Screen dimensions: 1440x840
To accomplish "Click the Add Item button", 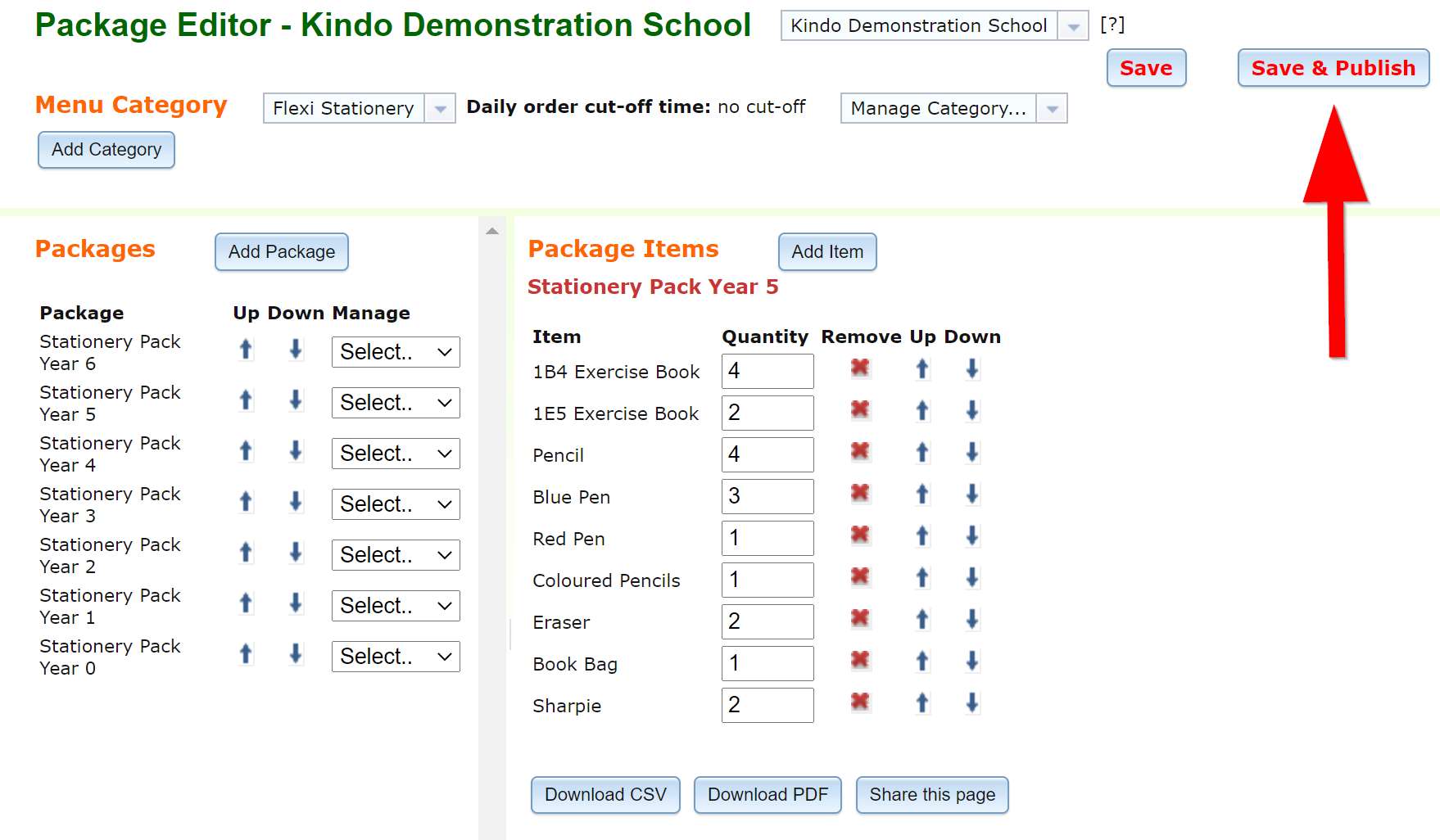I will click(x=827, y=252).
